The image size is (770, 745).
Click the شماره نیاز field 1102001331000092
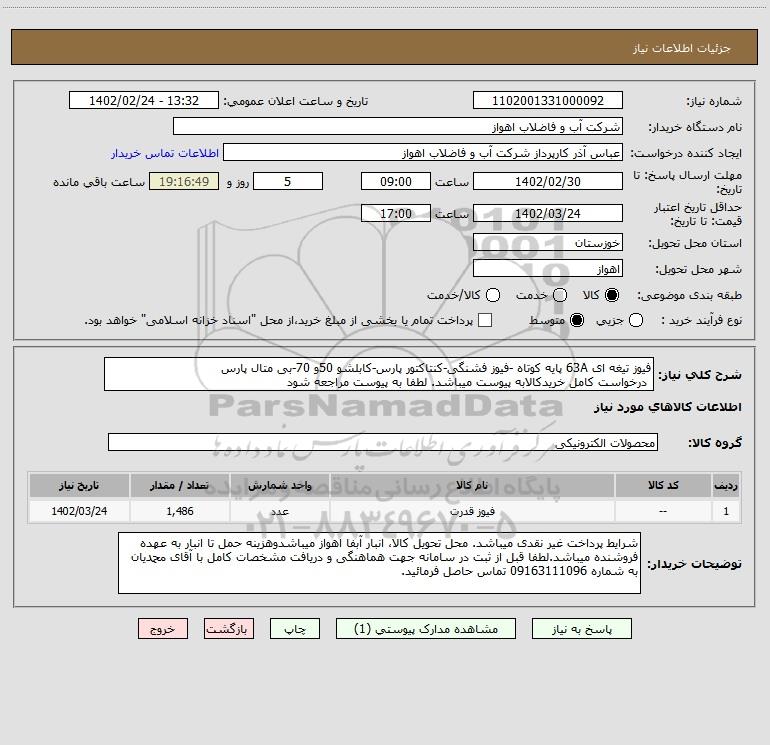[x=548, y=101]
